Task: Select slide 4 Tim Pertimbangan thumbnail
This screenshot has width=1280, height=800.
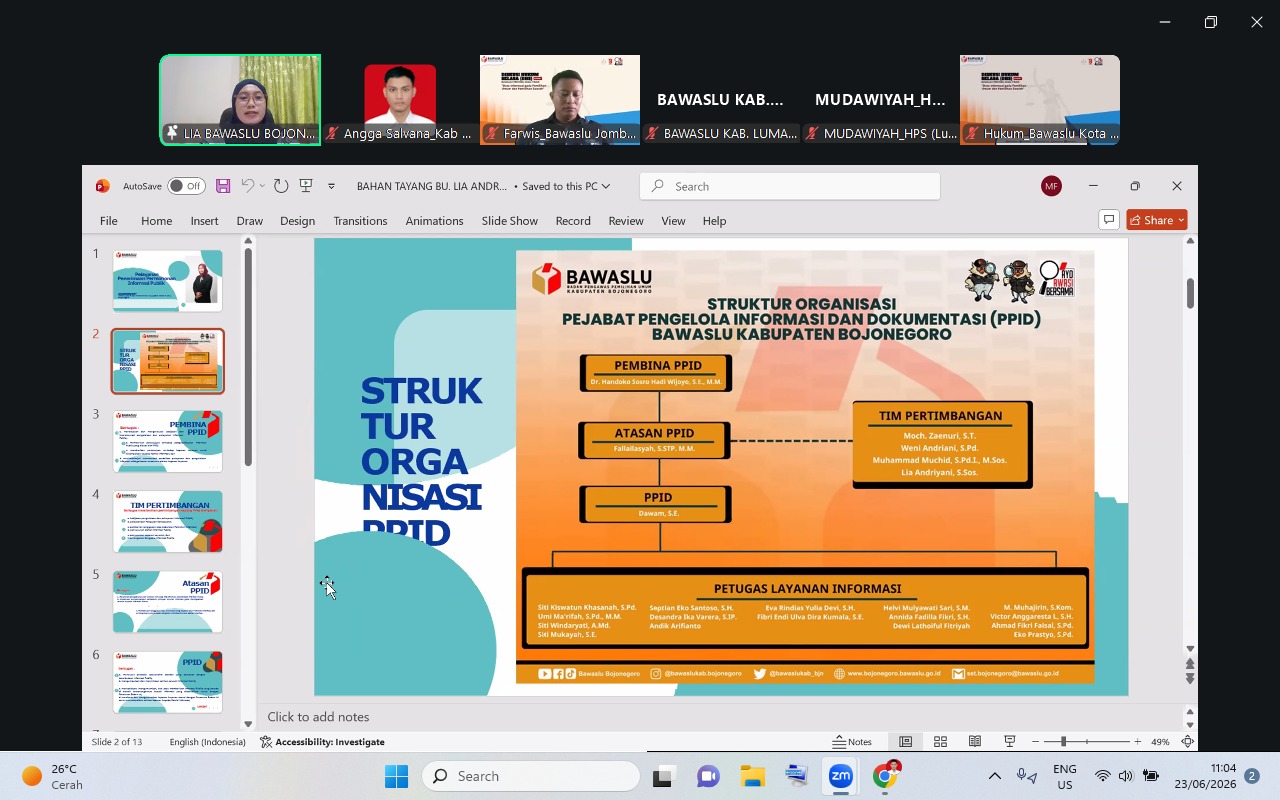Action: [x=168, y=521]
